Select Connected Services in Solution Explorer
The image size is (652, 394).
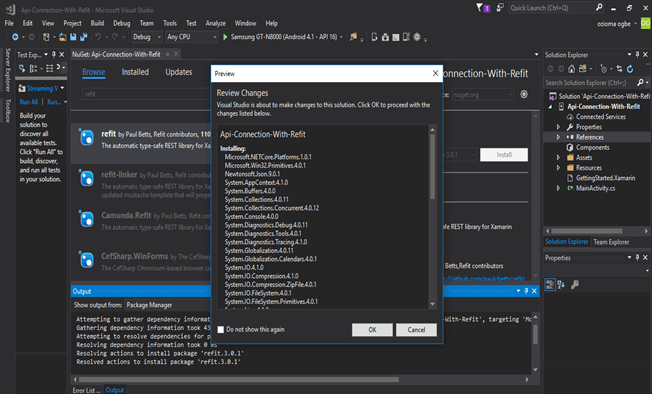click(601, 117)
